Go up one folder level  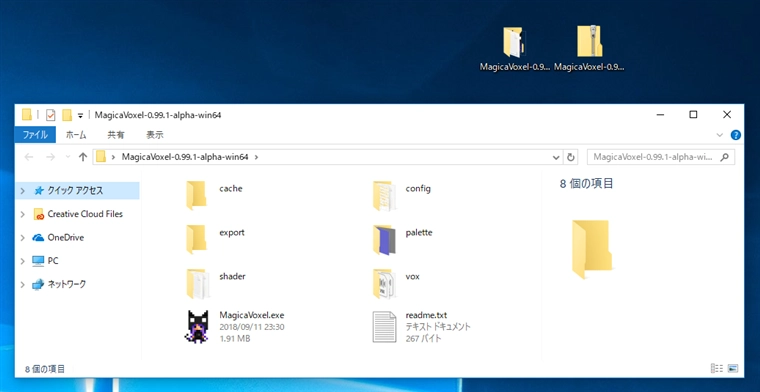click(x=83, y=157)
